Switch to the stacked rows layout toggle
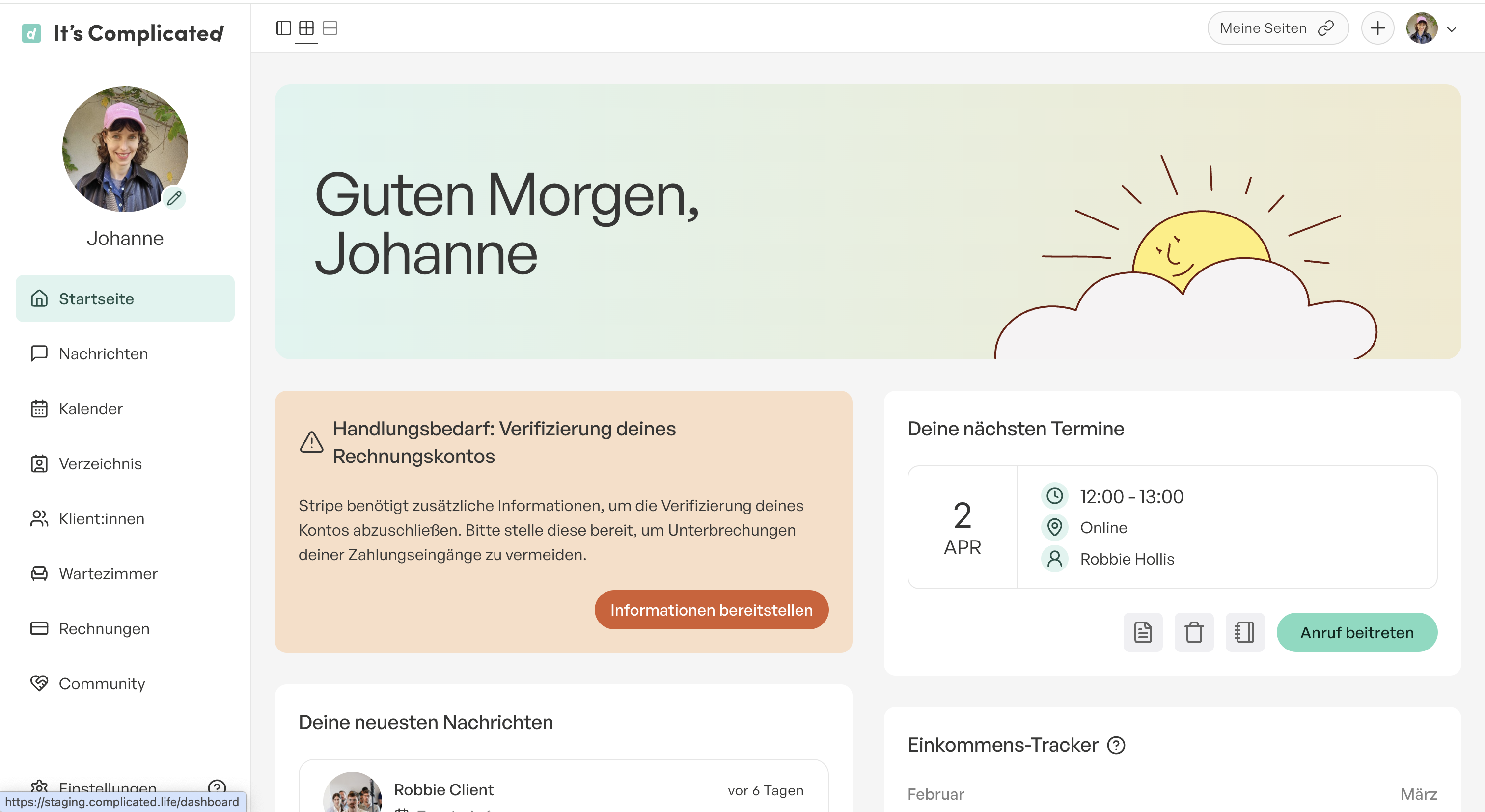This screenshot has height=812, width=1485. [330, 27]
